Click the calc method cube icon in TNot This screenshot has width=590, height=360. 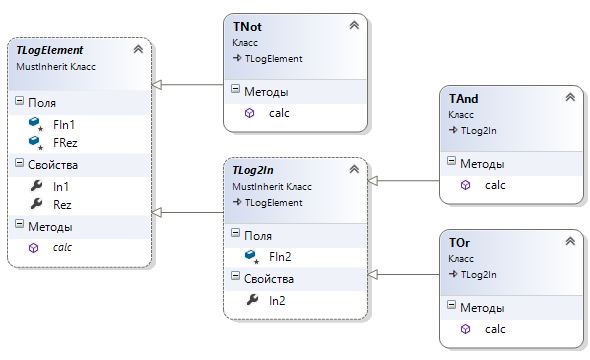(249, 113)
